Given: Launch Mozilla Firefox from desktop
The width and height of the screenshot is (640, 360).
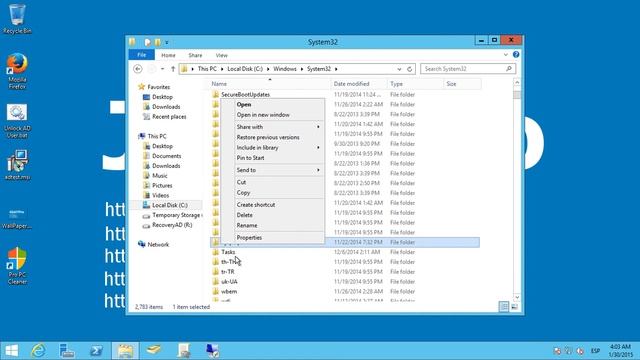Looking at the screenshot, I should coord(17,71).
